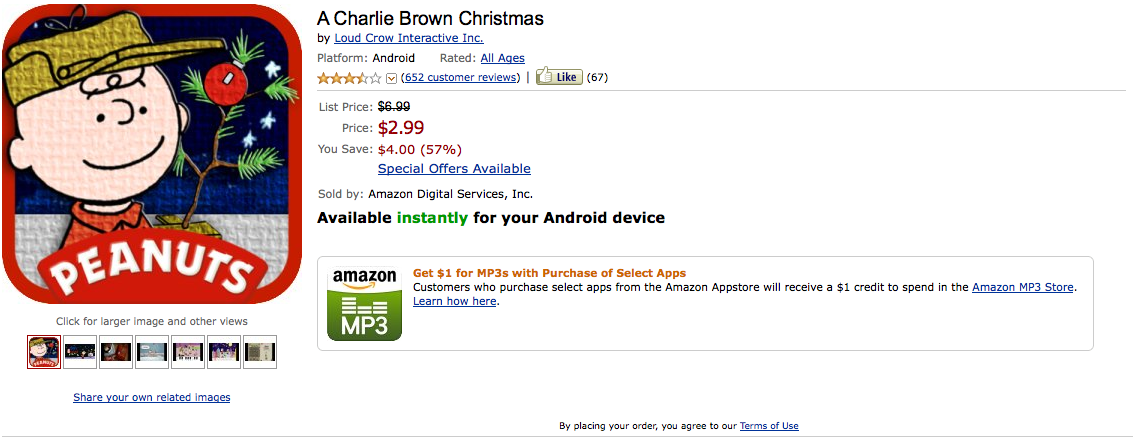Click the Learn how here link

(x=455, y=301)
